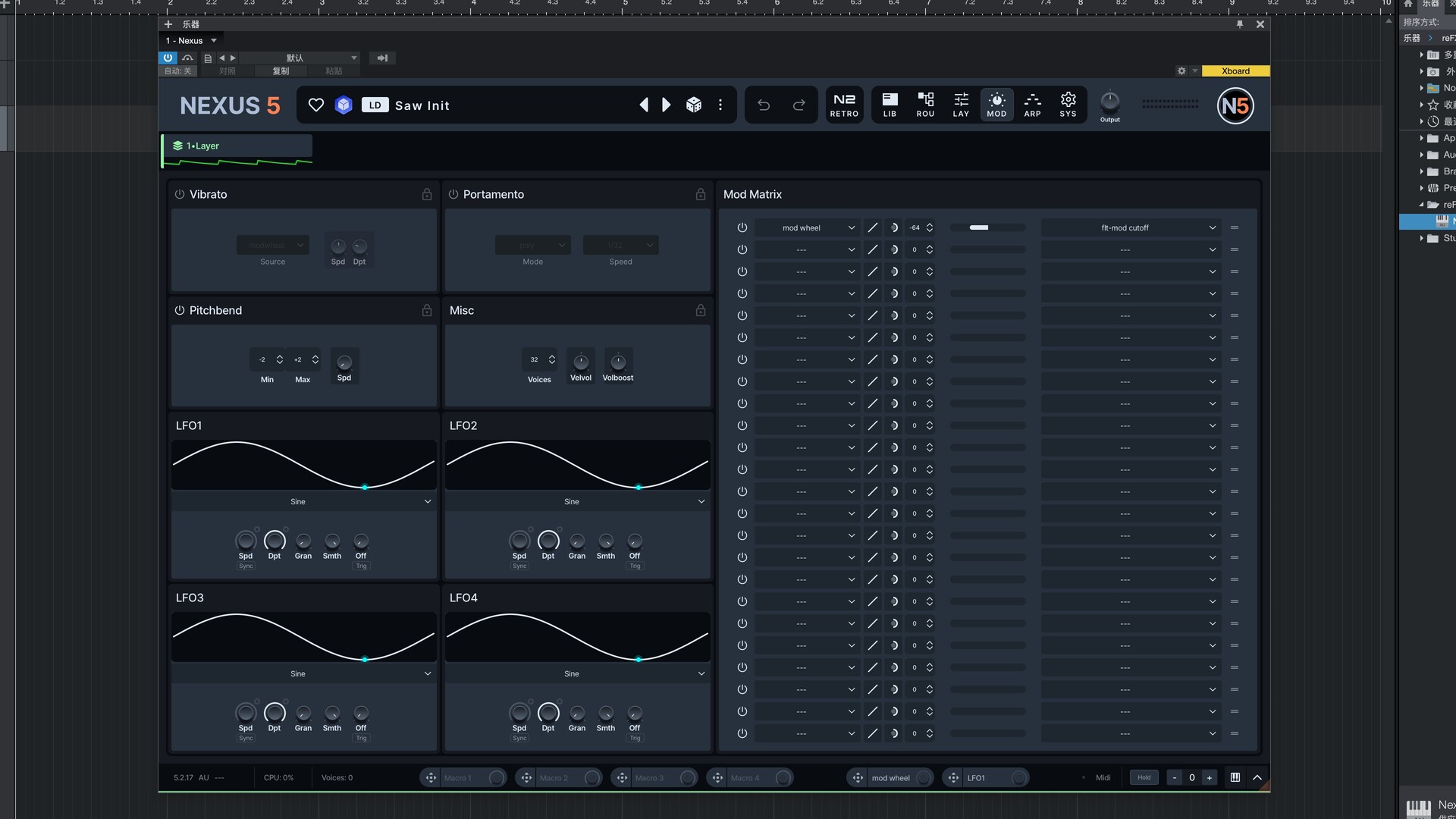Toggle power for mod wheel matrix row
The image size is (1456, 819).
point(742,227)
